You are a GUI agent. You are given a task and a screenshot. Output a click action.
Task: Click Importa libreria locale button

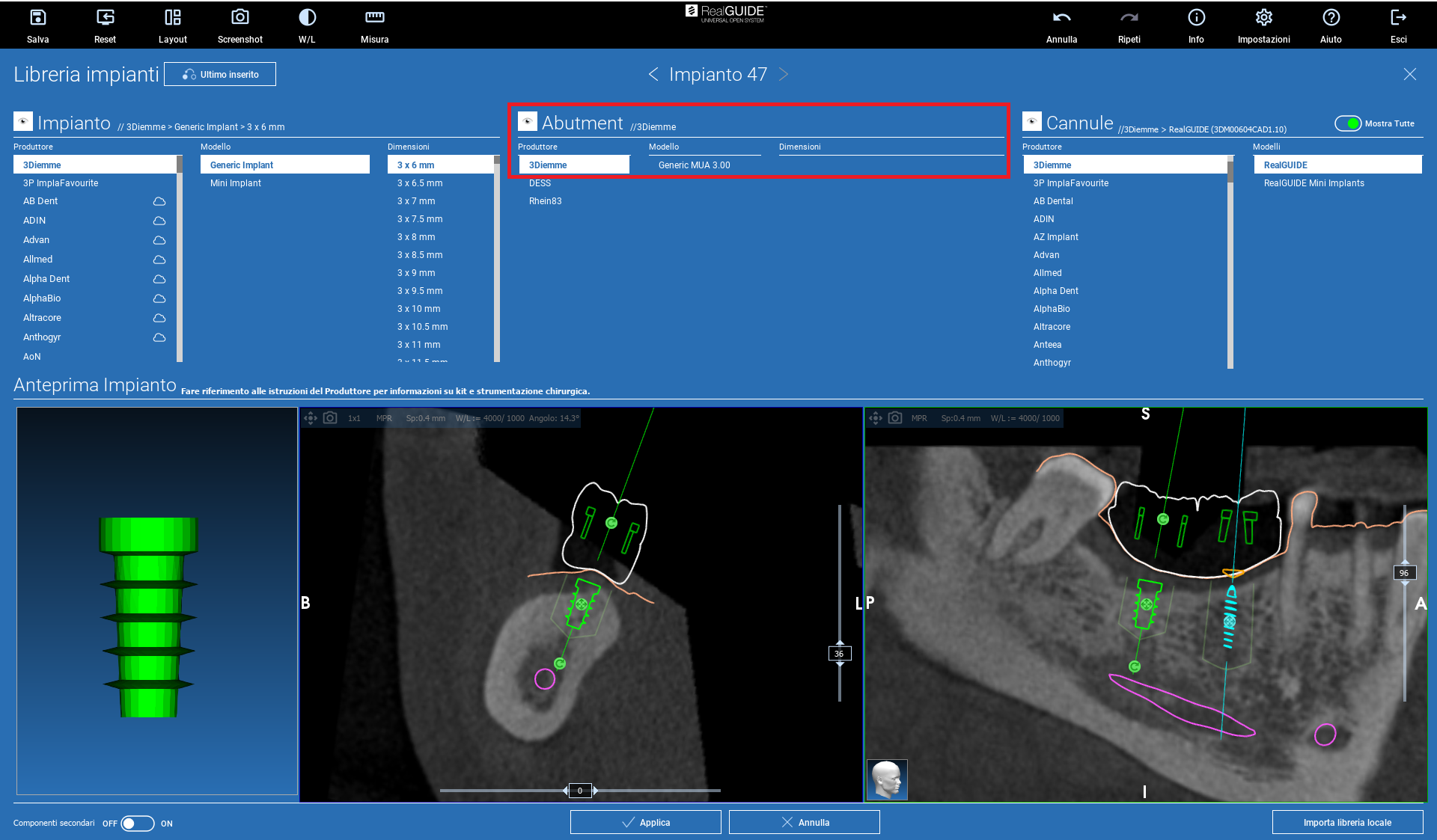[1347, 822]
